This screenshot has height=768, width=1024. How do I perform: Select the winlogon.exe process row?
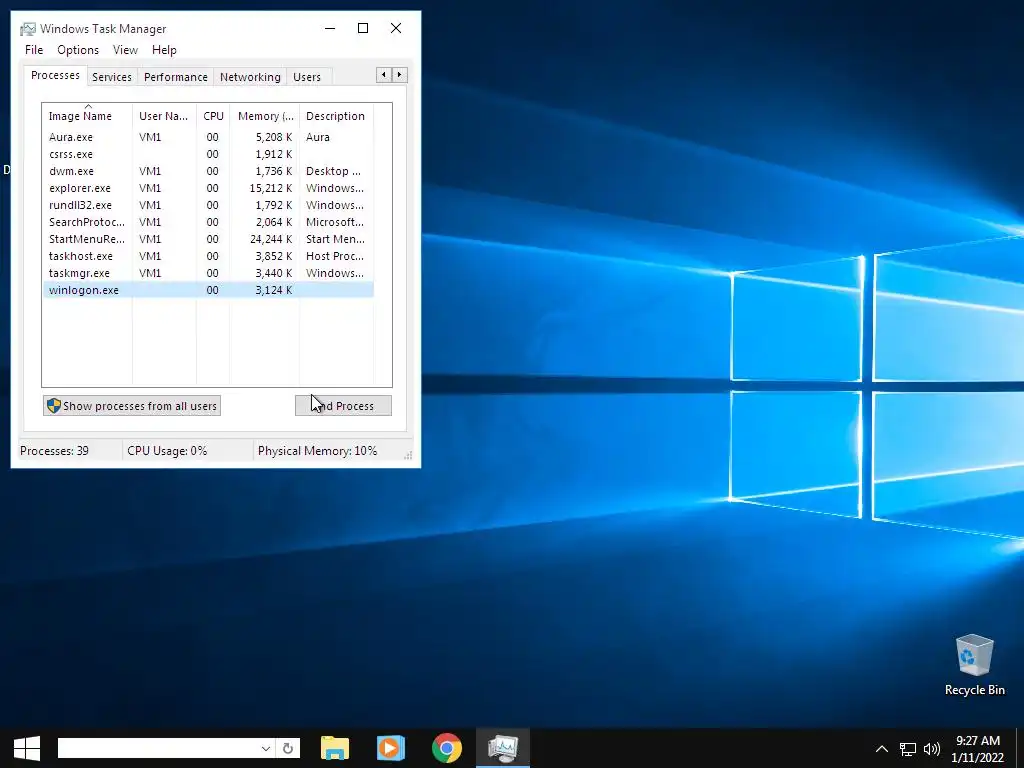point(208,290)
